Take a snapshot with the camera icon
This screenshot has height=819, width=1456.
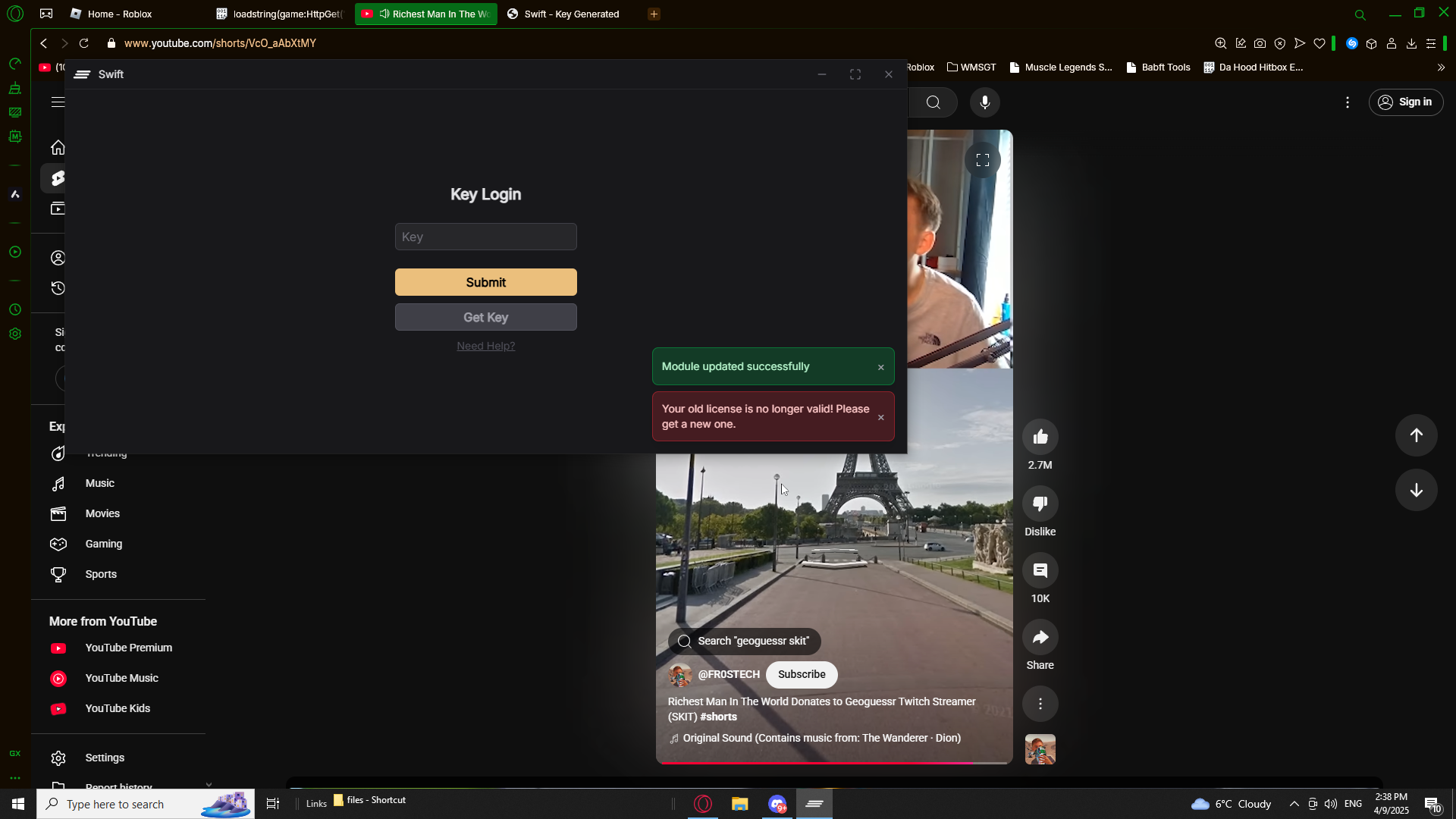pos(1260,43)
